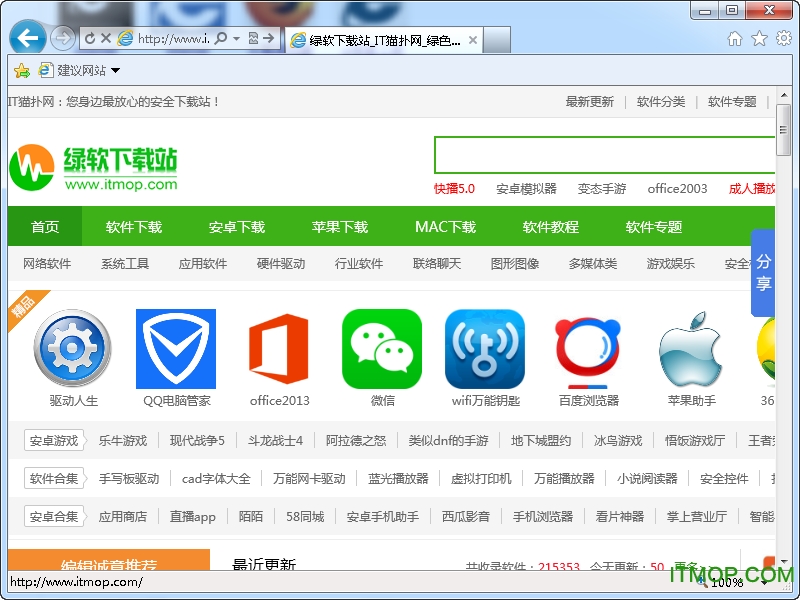Image resolution: width=800 pixels, height=600 pixels.
Task: Select 安卓下载 in nav bar
Action: (x=237, y=227)
